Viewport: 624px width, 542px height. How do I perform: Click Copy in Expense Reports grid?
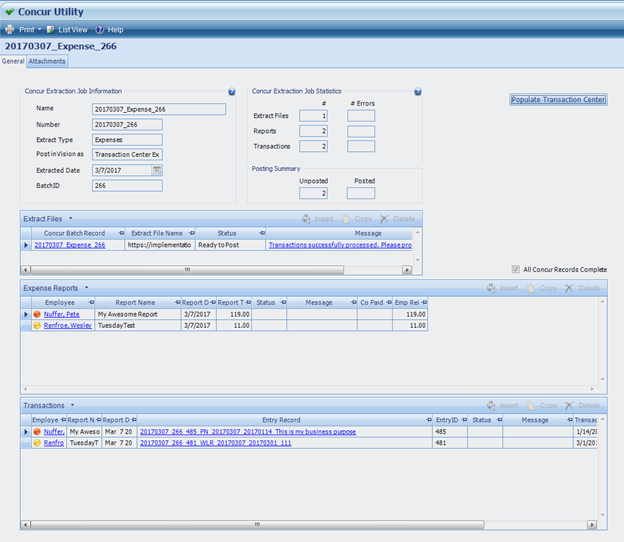pyautogui.click(x=542, y=288)
